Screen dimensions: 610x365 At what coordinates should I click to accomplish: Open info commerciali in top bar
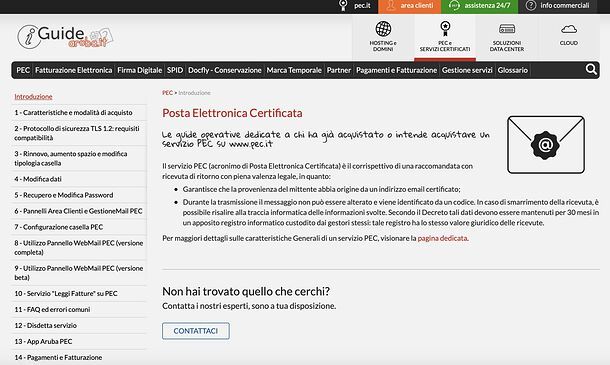(x=558, y=6)
